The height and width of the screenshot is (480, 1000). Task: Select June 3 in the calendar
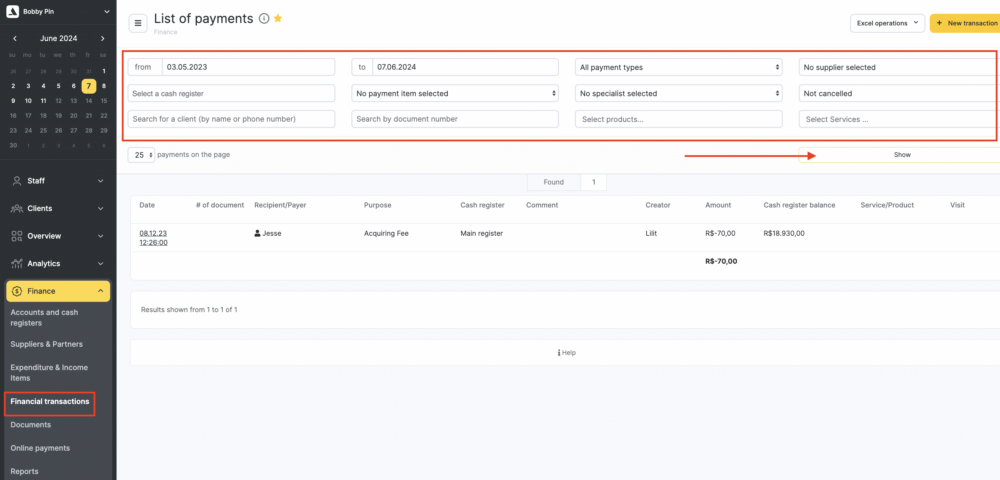click(28, 86)
